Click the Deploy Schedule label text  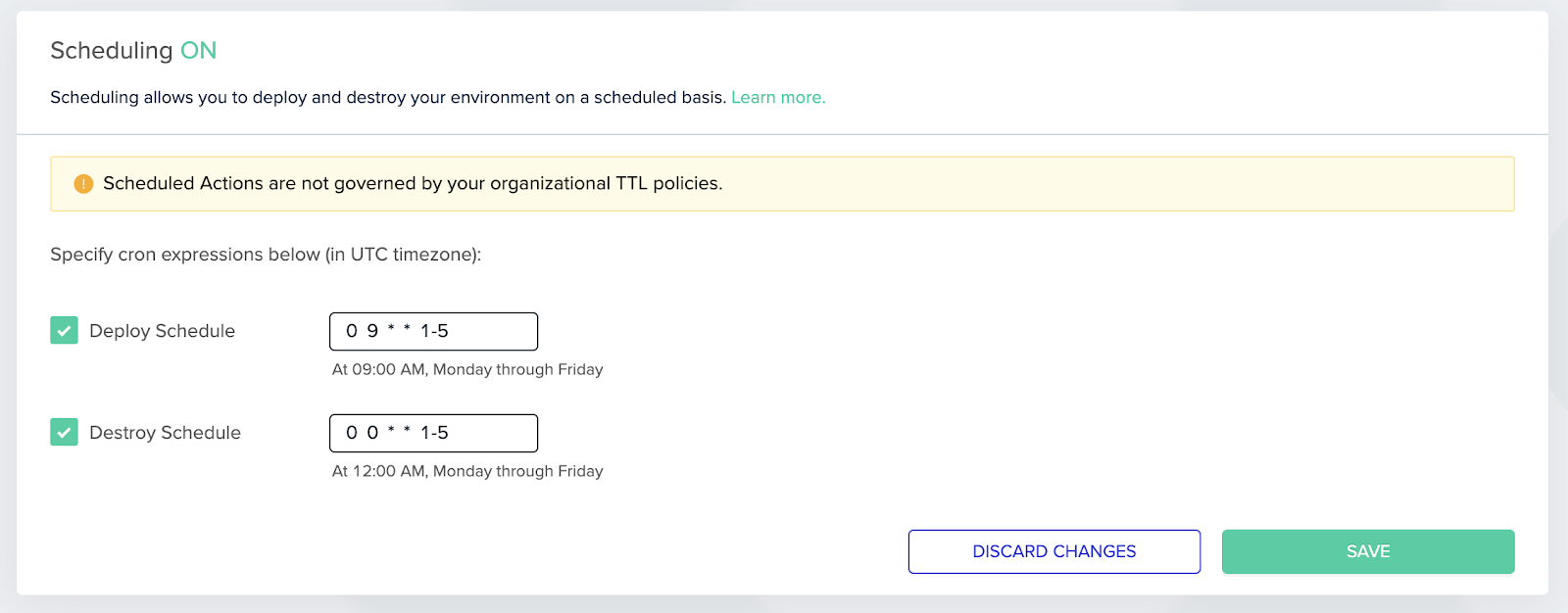click(162, 331)
